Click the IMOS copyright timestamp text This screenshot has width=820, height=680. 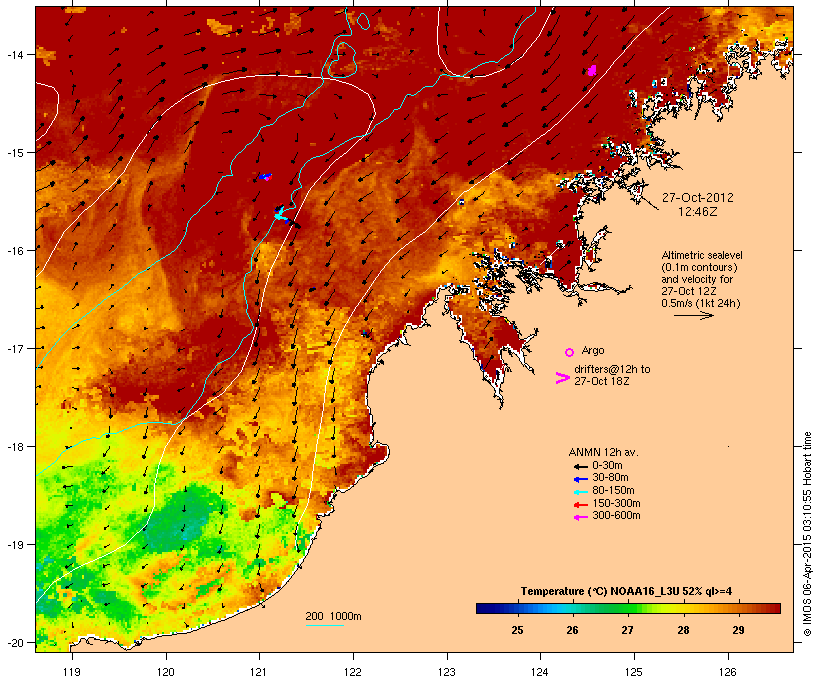tap(807, 534)
